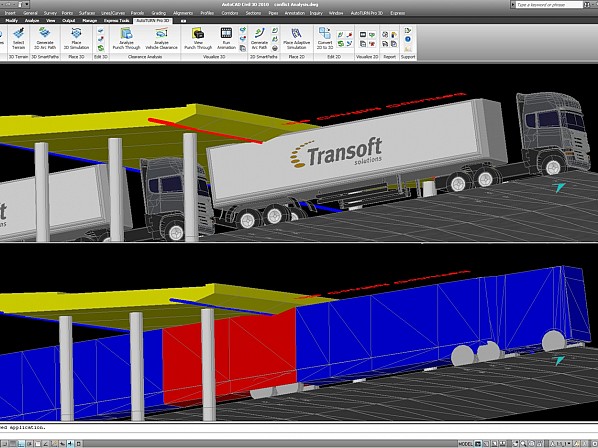This screenshot has height=448, width=598.
Task: Click the blue help icon in Support panel
Action: 408,39
